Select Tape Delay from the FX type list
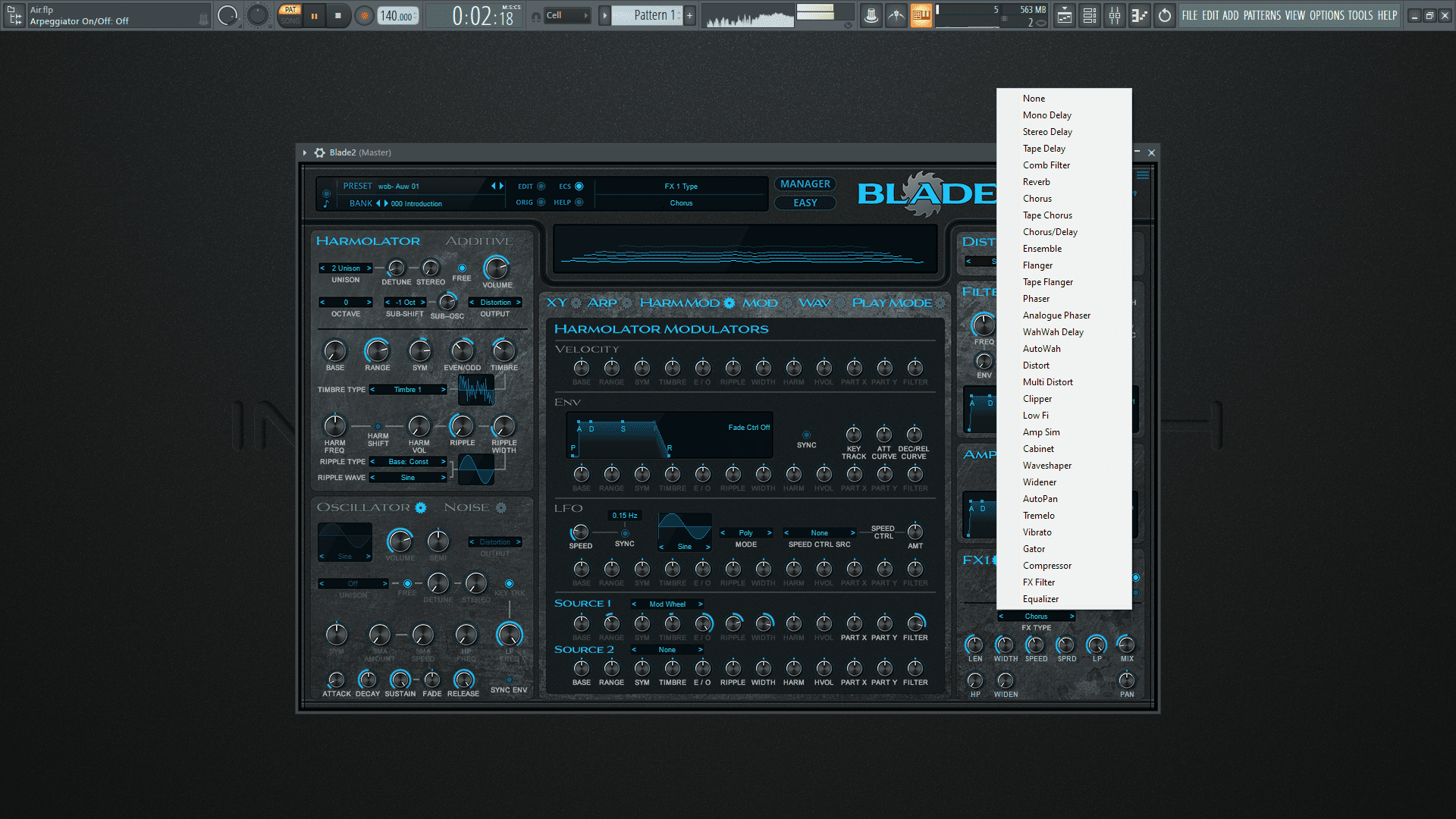1456x819 pixels. pyautogui.click(x=1064, y=149)
